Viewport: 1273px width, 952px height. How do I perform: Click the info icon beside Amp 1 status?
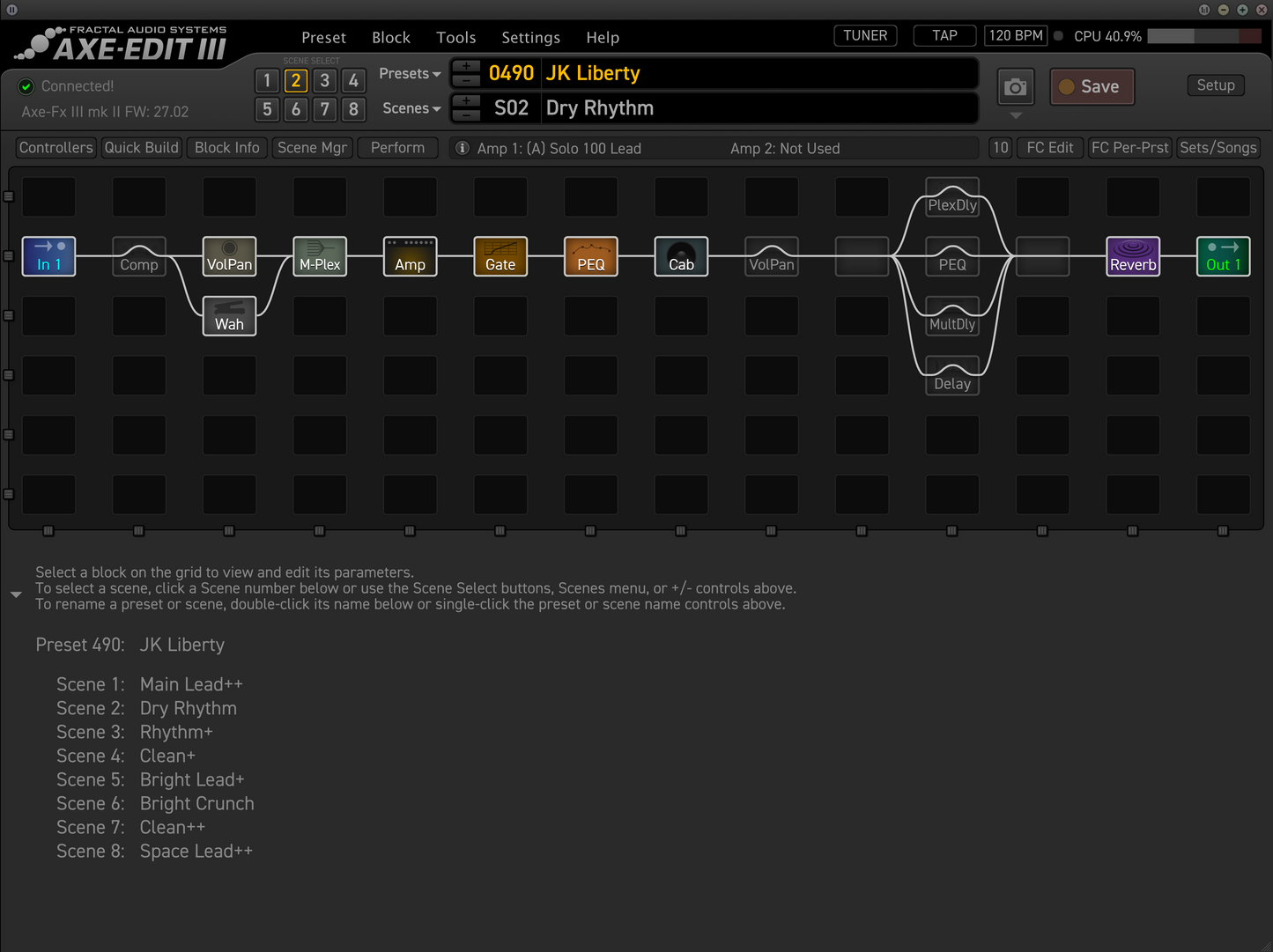click(x=462, y=148)
